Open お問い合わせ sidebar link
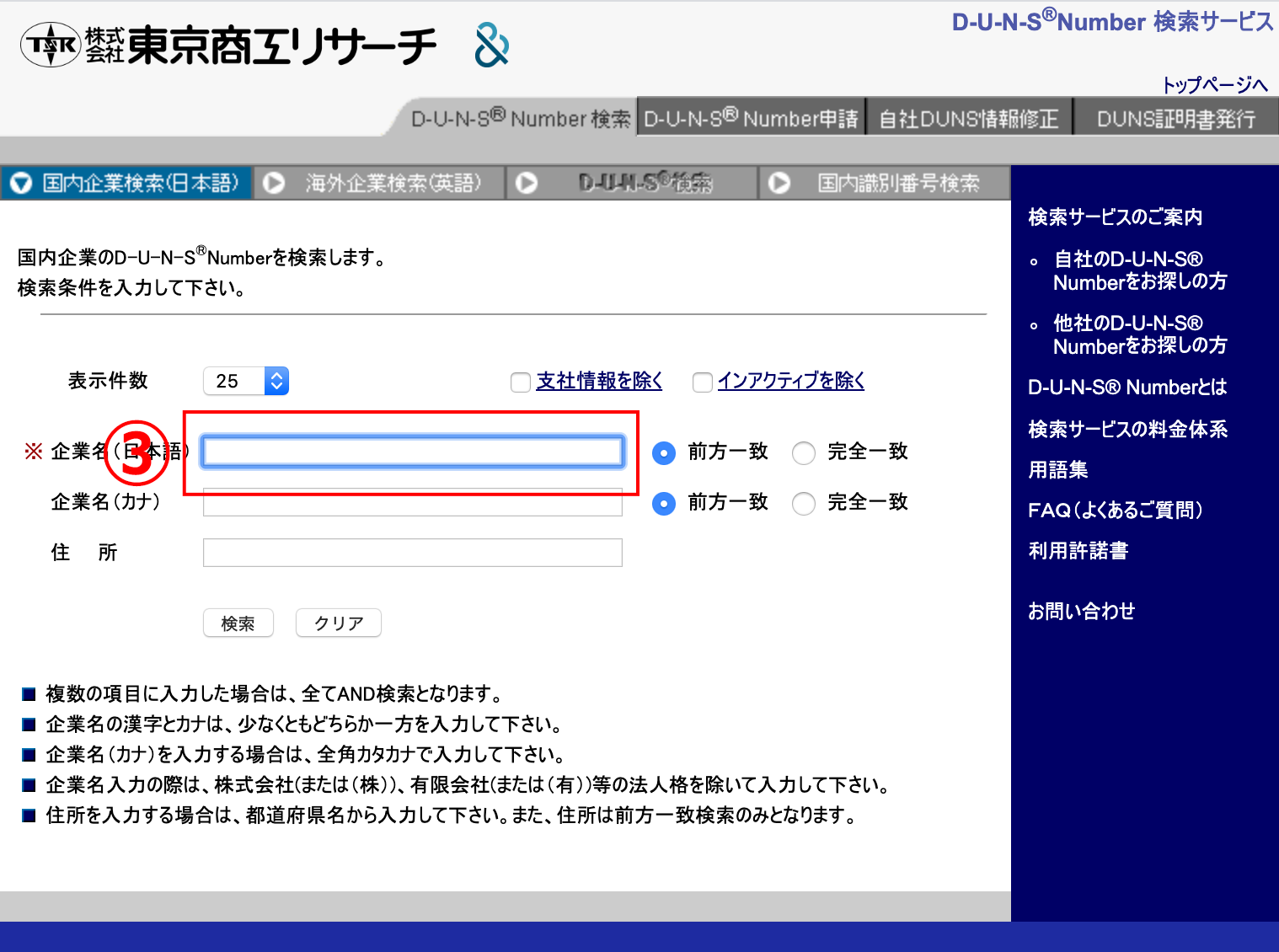Image resolution: width=1279 pixels, height=952 pixels. pyautogui.click(x=1082, y=612)
